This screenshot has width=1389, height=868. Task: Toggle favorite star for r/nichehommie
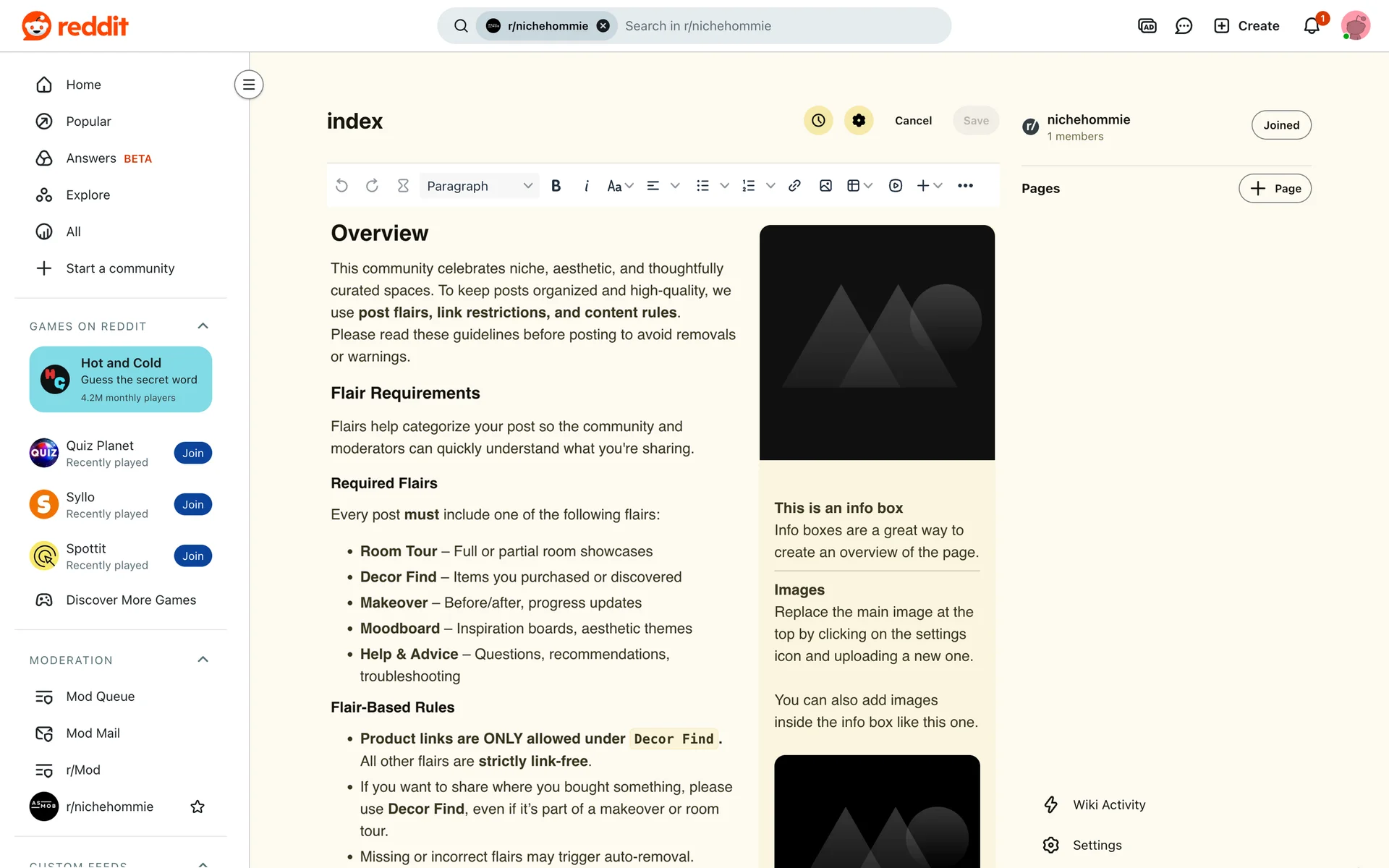click(x=197, y=807)
